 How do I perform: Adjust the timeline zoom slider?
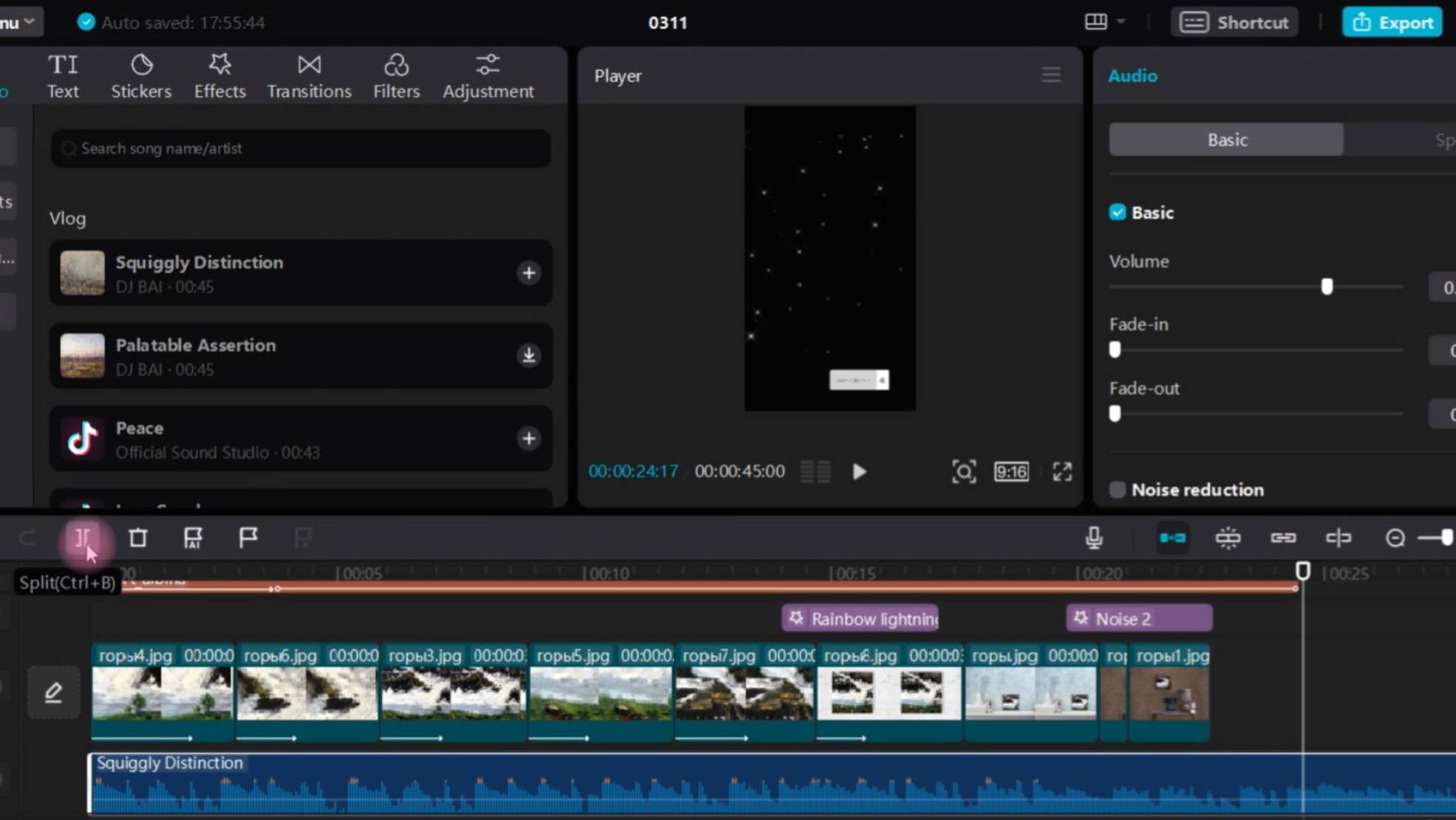[x=1446, y=538]
